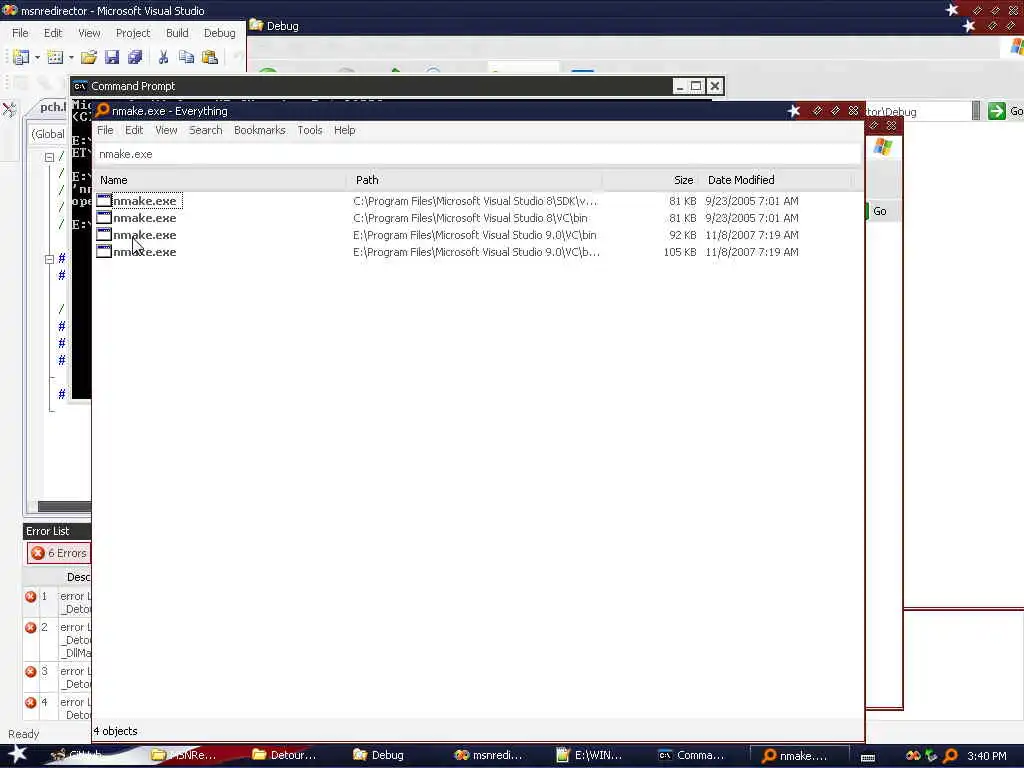Image resolution: width=1024 pixels, height=768 pixels.
Task: Click the Paste icon in Visual Studio toolbar
Action: pyautogui.click(x=210, y=57)
